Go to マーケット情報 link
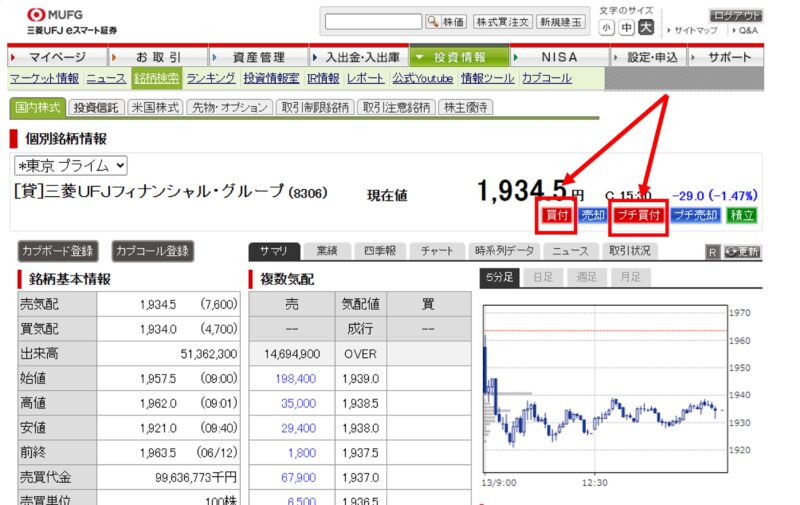 click(44, 78)
